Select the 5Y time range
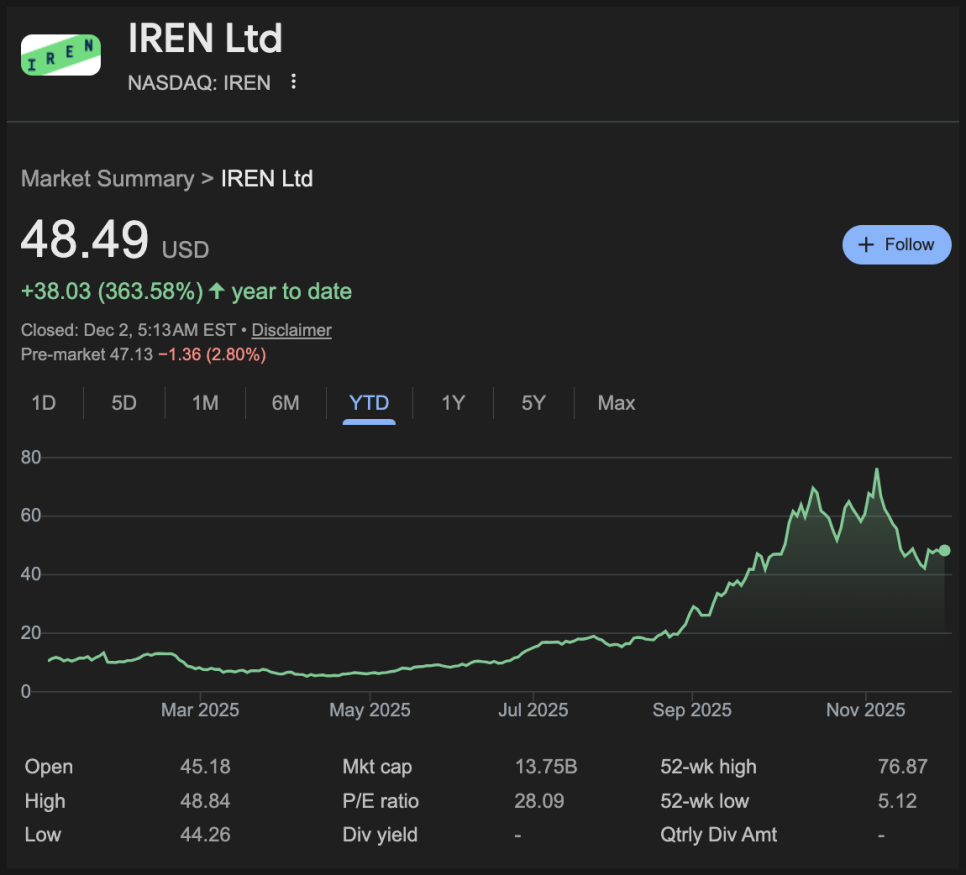966x875 pixels. pyautogui.click(x=533, y=403)
